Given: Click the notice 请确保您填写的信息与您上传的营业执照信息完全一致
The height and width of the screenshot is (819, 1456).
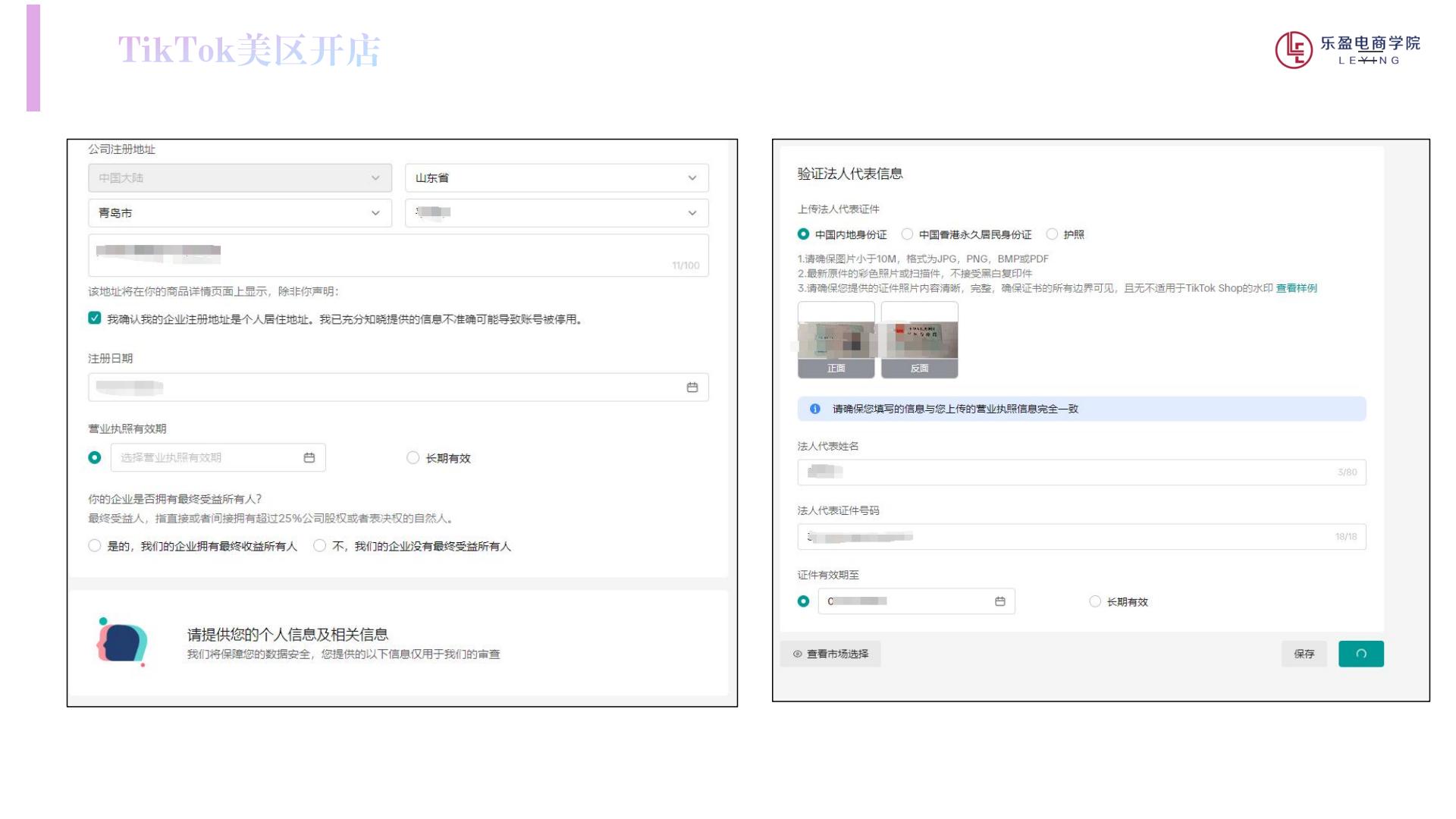Looking at the screenshot, I should click(955, 409).
